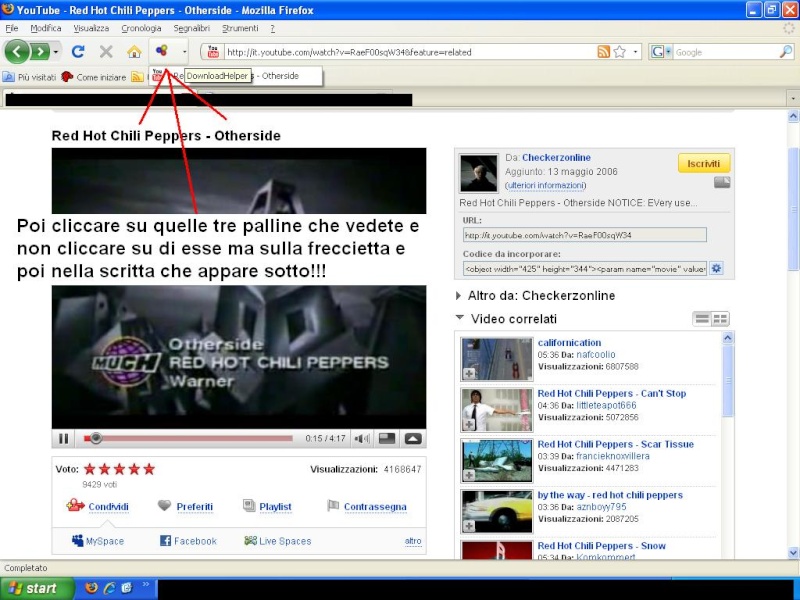
Task: Add californication to queue with plus icon
Action: (x=469, y=374)
